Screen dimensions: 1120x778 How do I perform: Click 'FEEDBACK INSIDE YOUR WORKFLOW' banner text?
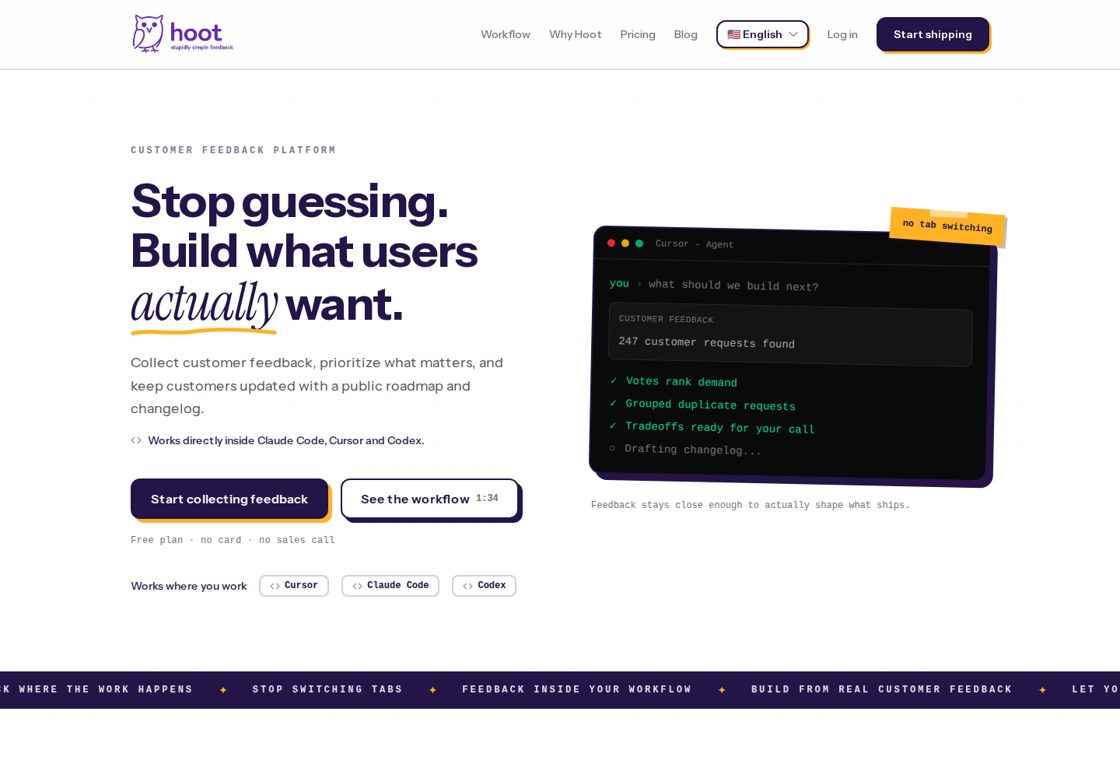point(576,689)
